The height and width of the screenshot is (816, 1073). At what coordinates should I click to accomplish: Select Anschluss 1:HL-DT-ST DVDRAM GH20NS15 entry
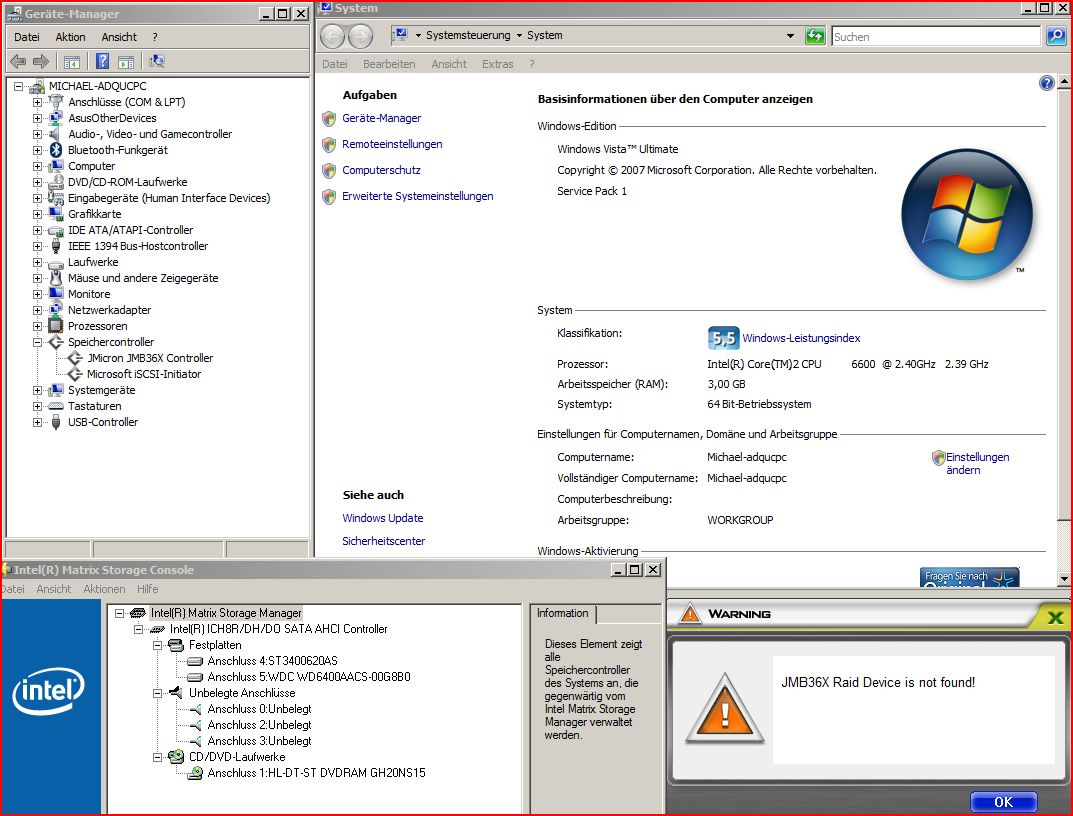[x=316, y=773]
